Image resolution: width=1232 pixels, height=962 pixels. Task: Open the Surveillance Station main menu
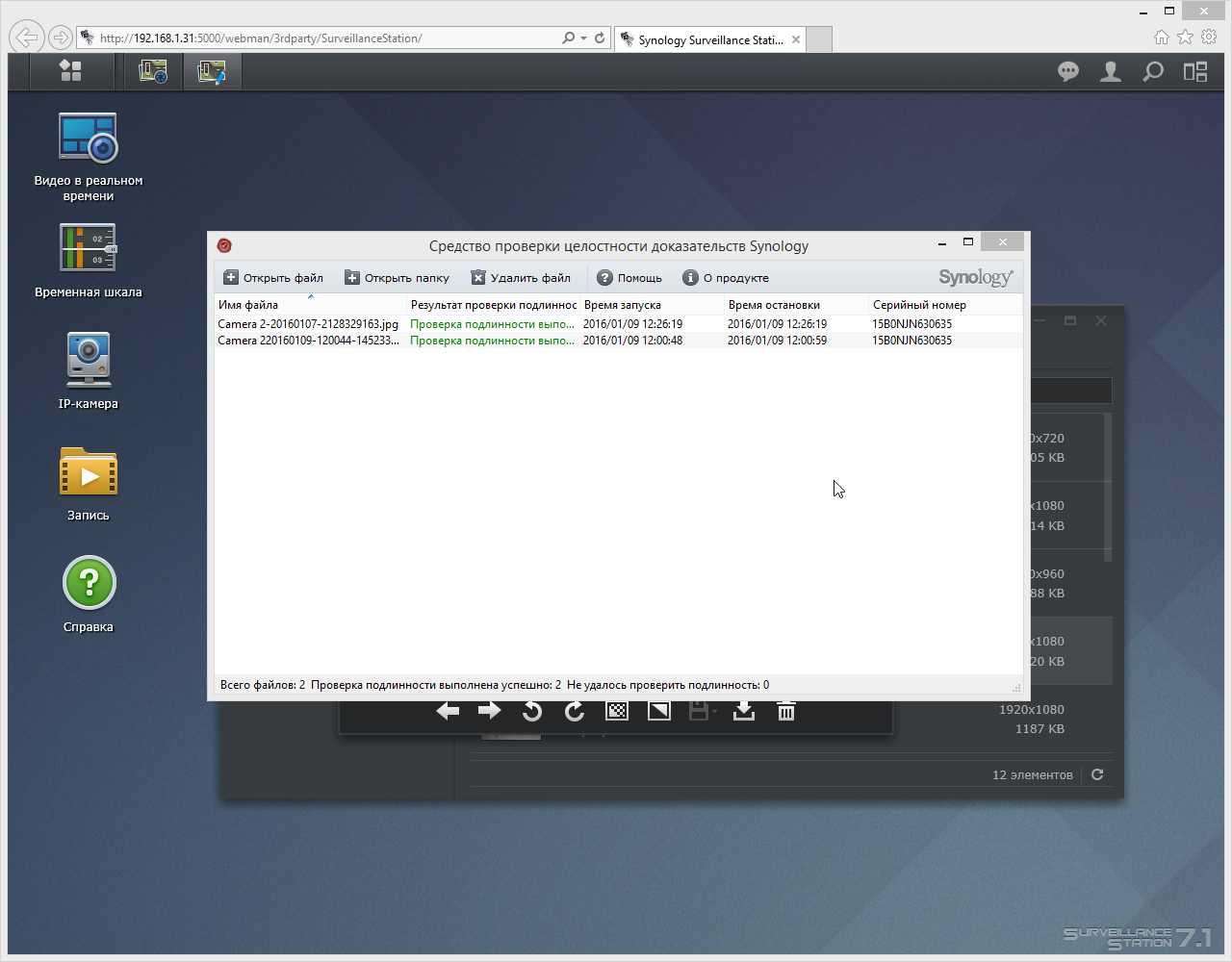pyautogui.click(x=70, y=71)
